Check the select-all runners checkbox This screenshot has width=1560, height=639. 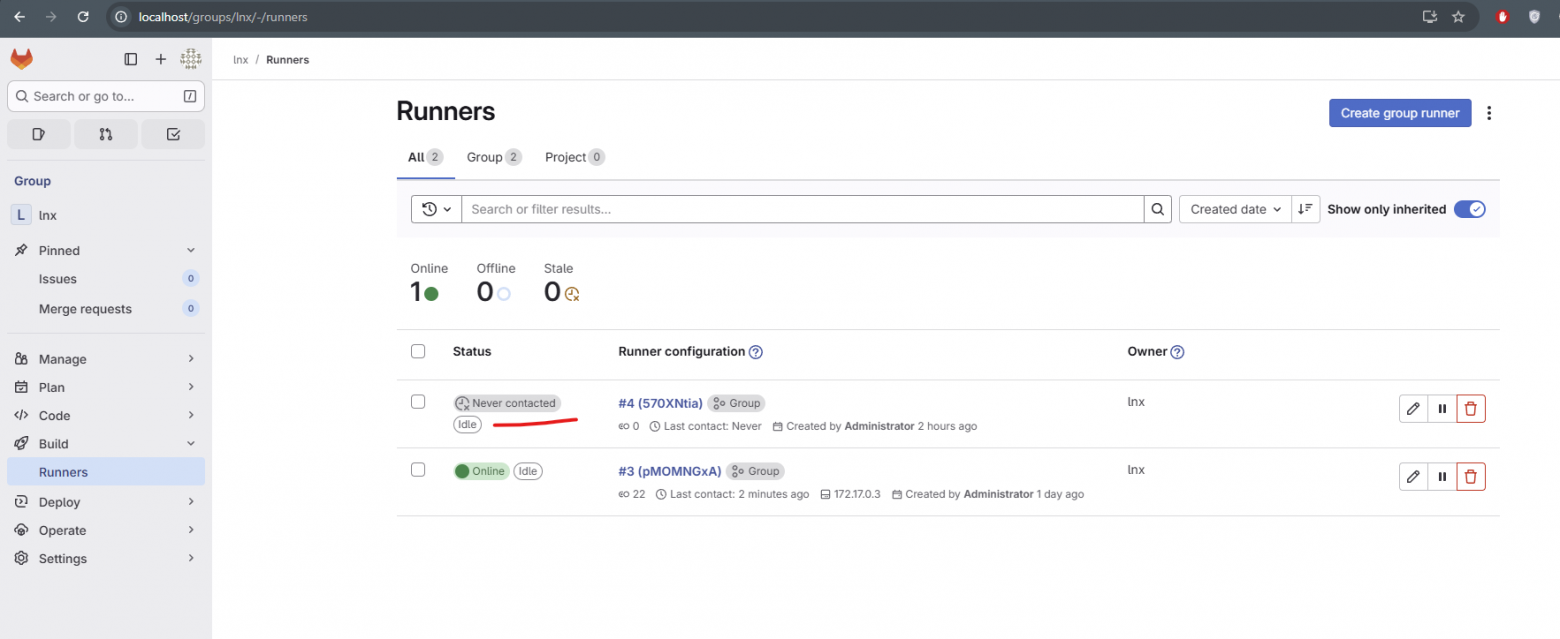[x=418, y=351]
